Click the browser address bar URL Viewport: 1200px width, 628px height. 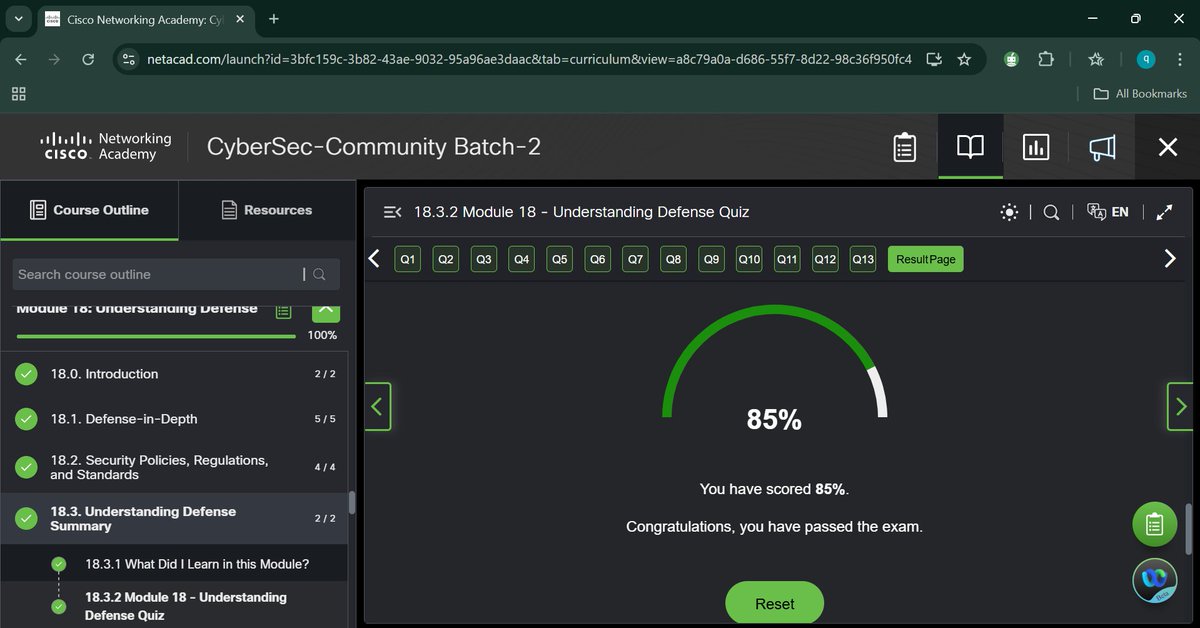tap(529, 59)
